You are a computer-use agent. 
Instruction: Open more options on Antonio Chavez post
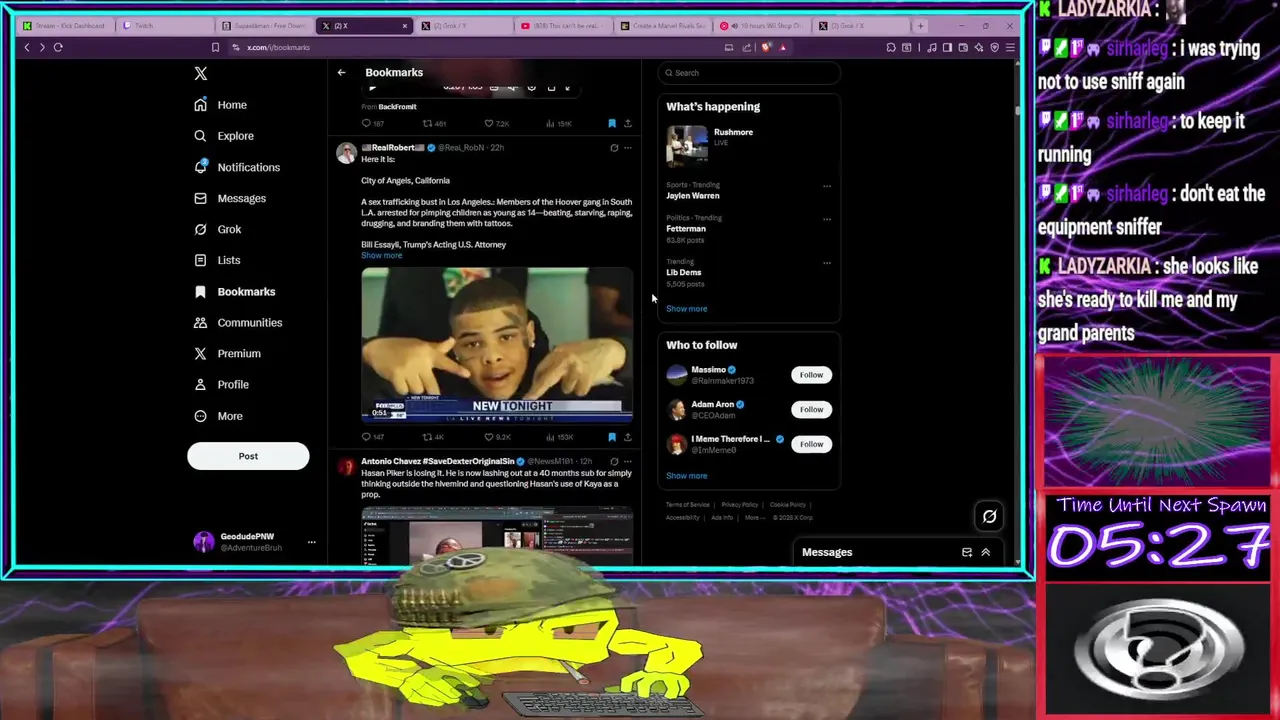(x=628, y=462)
